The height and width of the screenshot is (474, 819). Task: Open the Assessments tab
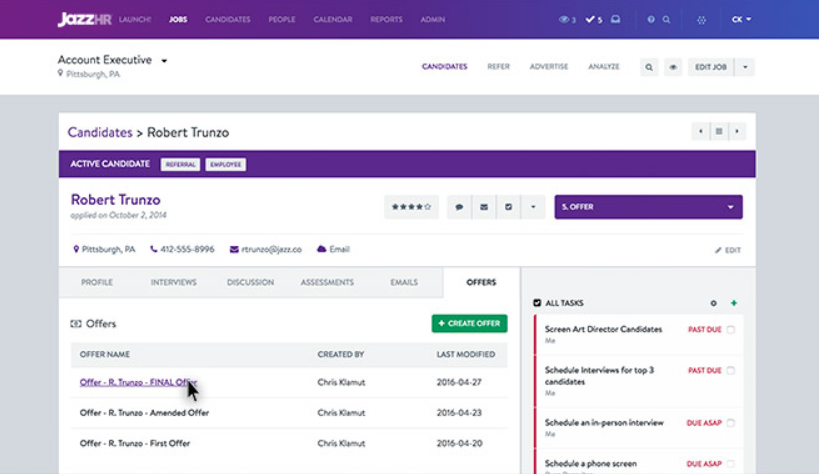pyautogui.click(x=327, y=282)
